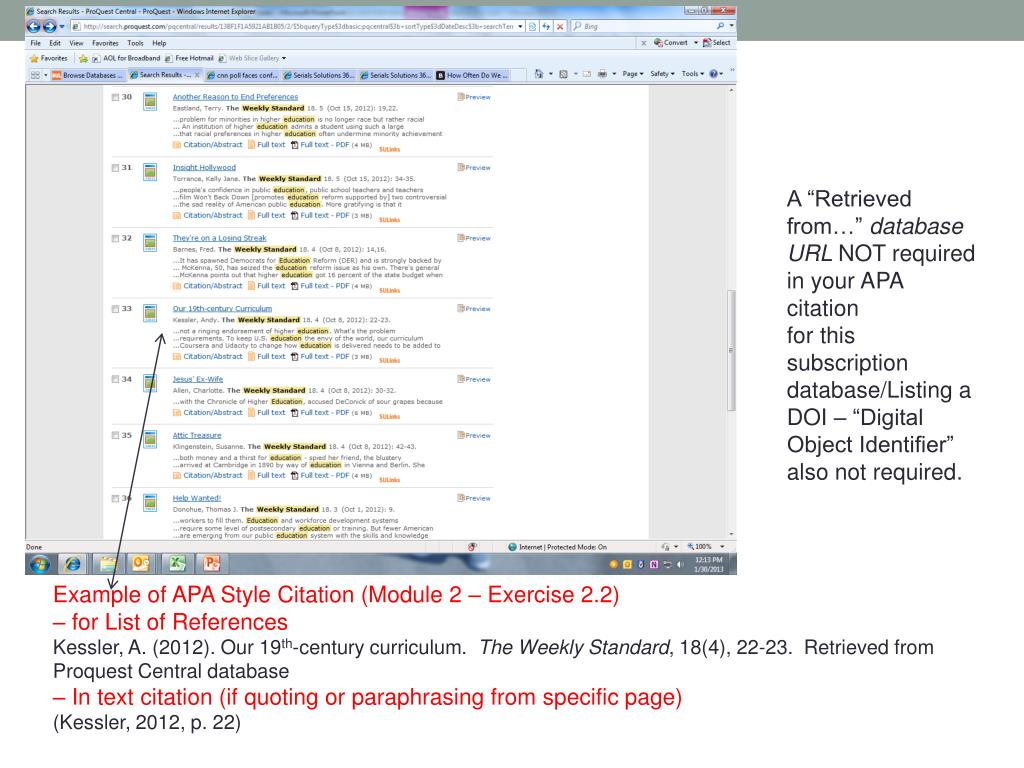This screenshot has width=1024, height=768.
Task: Open the Favorites menu in menu bar
Action: tap(105, 43)
